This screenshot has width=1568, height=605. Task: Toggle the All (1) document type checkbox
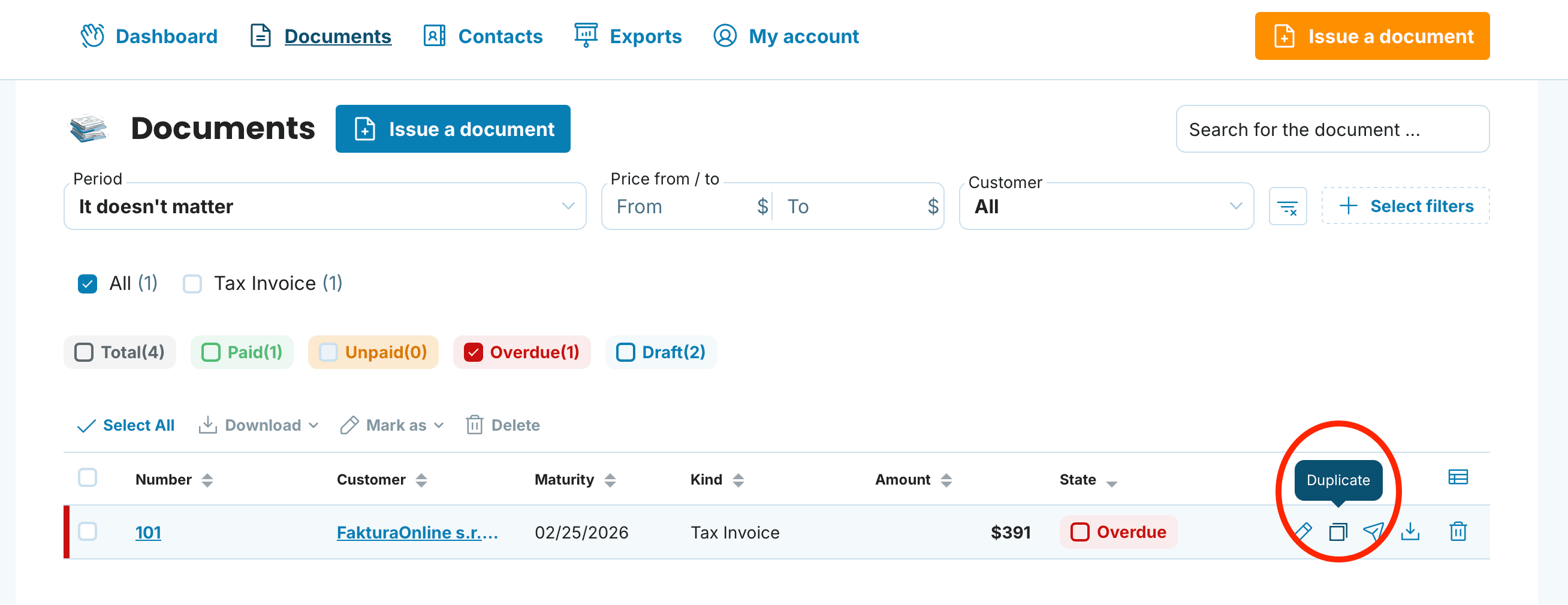(88, 284)
